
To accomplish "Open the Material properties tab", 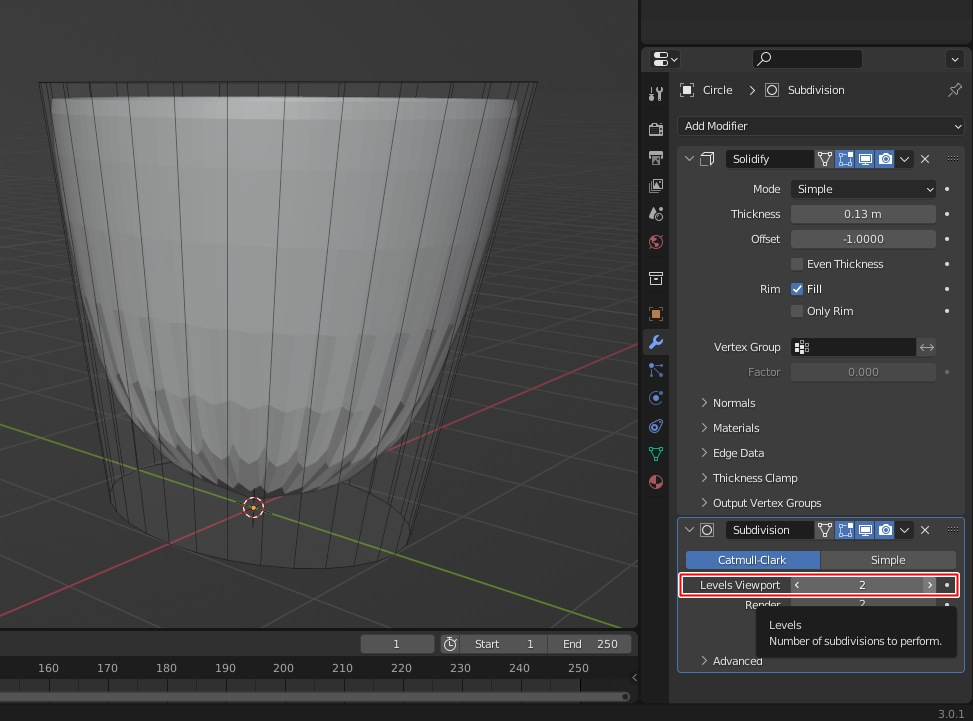I will pos(656,482).
